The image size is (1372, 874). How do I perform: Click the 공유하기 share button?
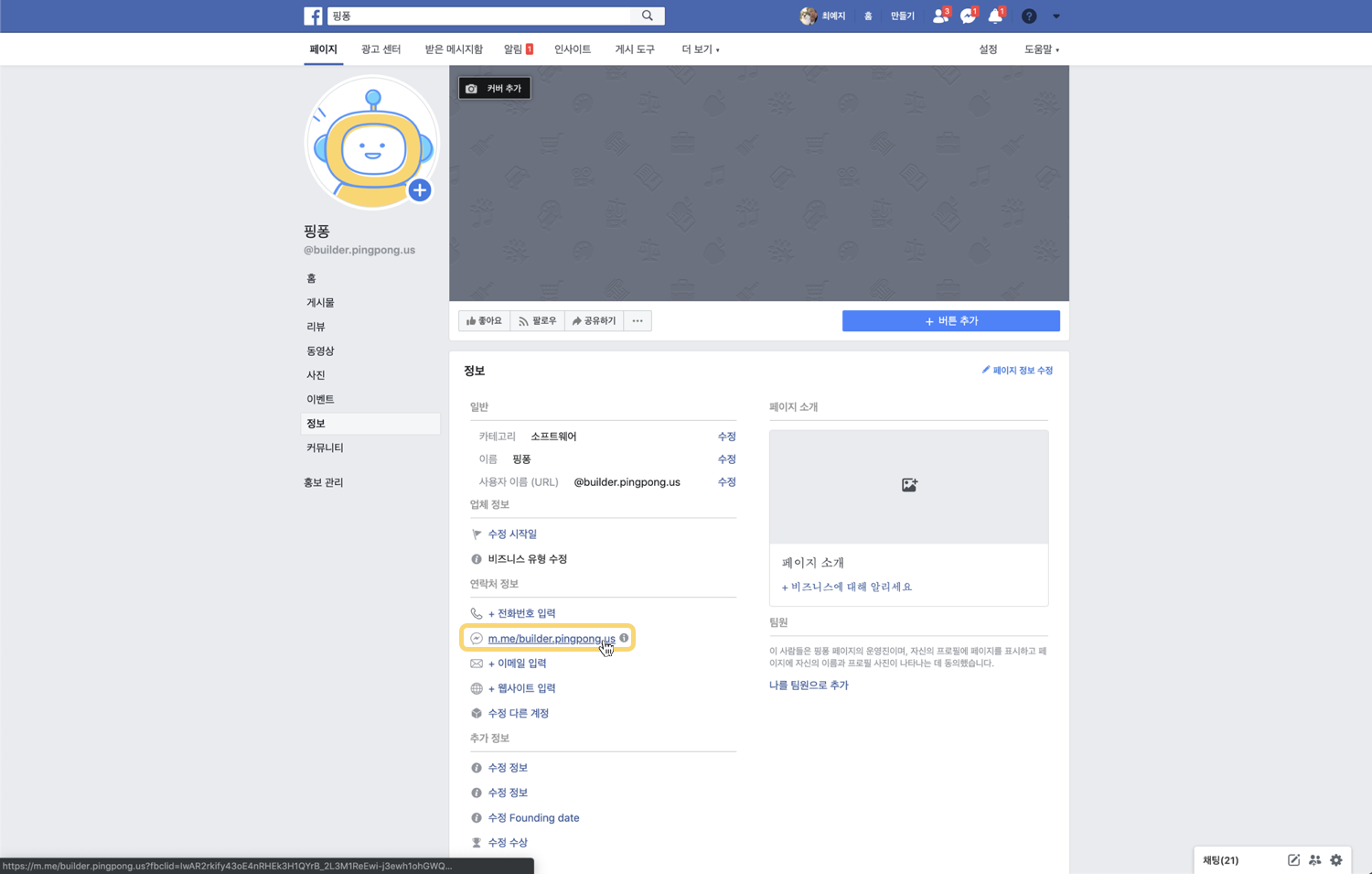[x=595, y=321]
